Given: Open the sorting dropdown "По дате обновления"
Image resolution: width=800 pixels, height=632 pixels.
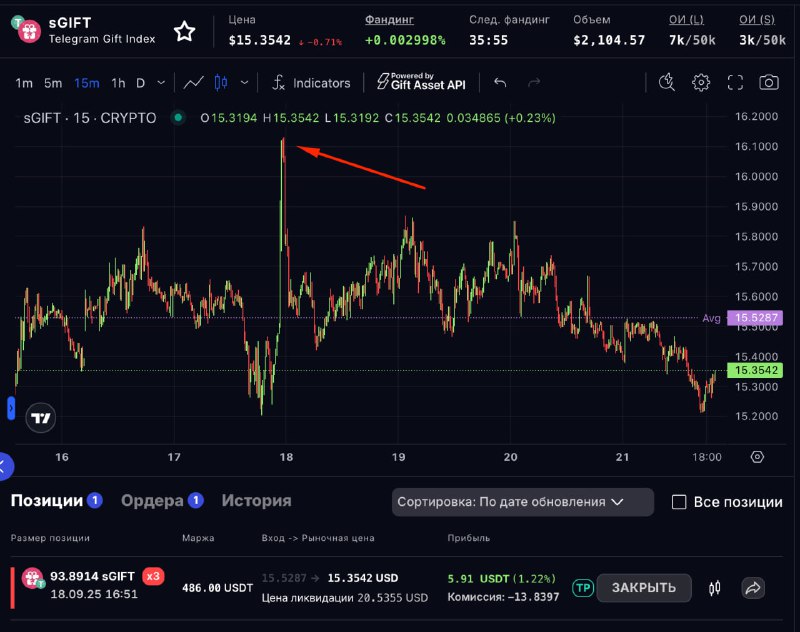Looking at the screenshot, I should click(x=522, y=502).
